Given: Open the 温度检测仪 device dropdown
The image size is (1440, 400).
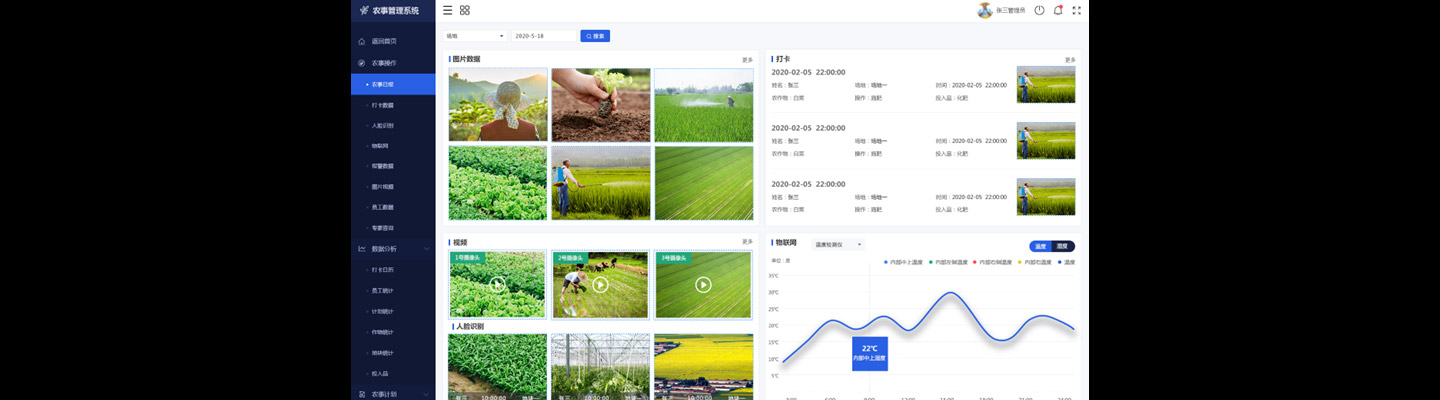Looking at the screenshot, I should click(x=838, y=244).
